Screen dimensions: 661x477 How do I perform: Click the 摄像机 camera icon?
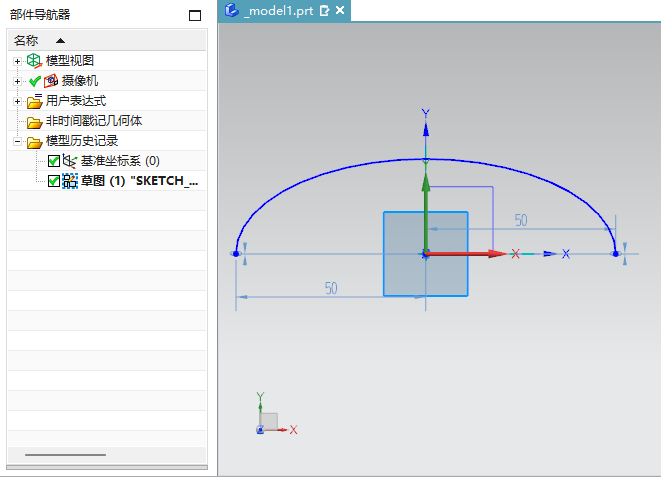coord(51,80)
